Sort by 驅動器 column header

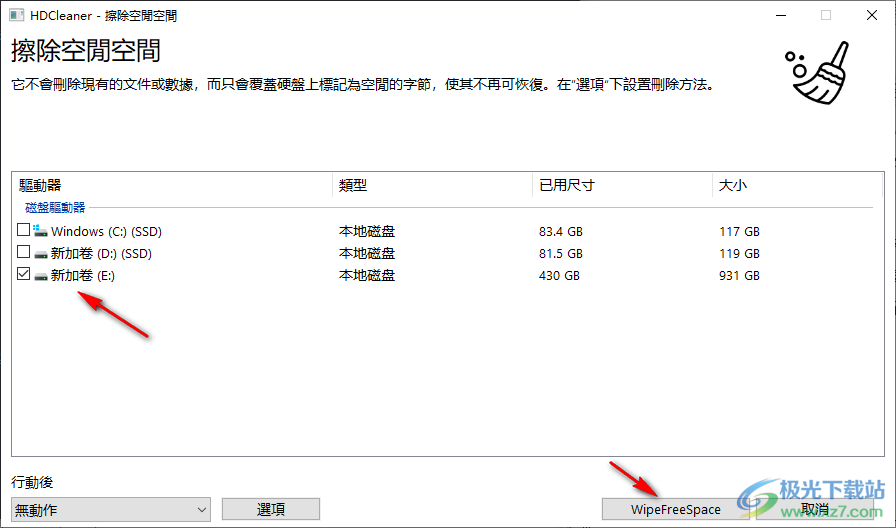[x=172, y=185]
